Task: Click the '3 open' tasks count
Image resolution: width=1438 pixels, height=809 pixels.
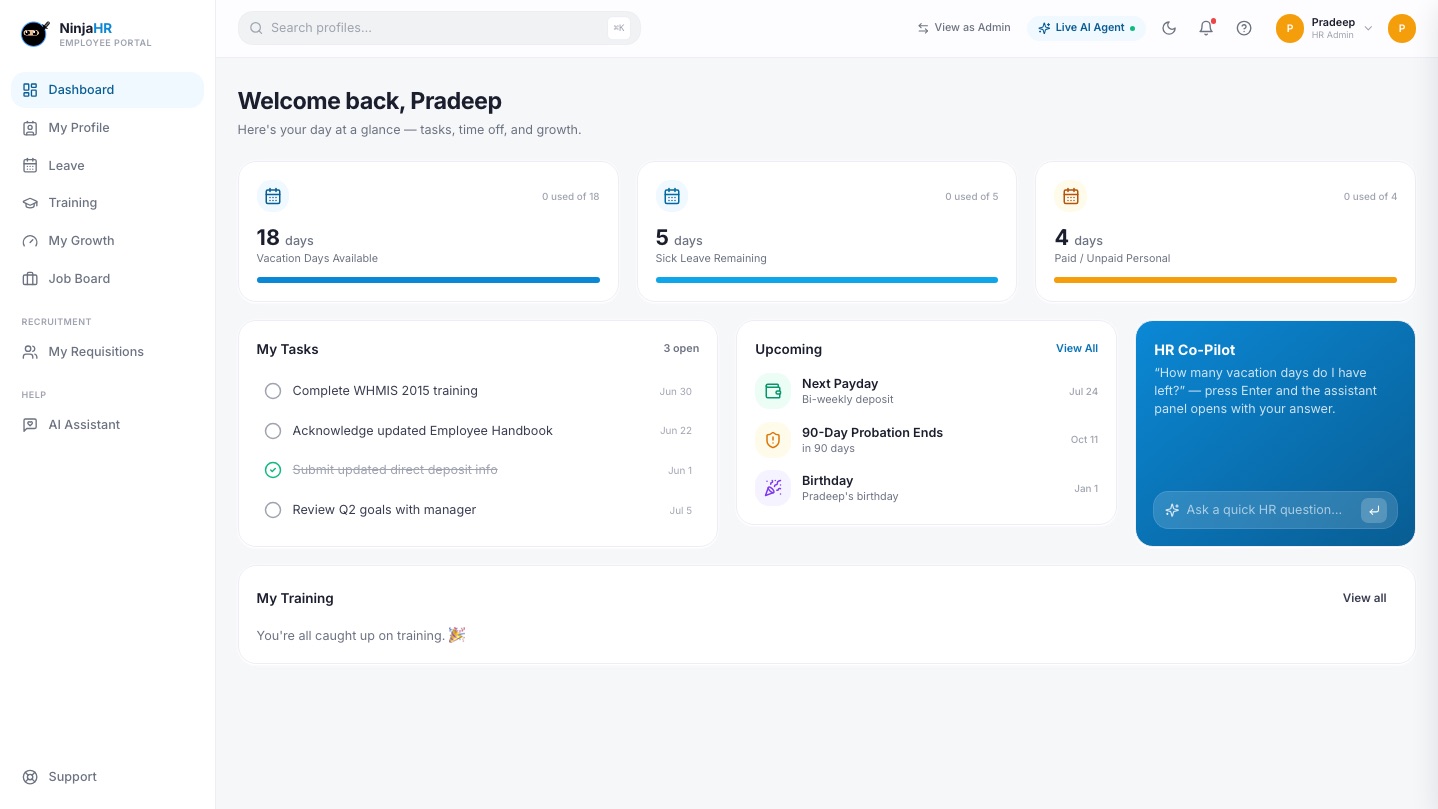Action: click(x=681, y=349)
